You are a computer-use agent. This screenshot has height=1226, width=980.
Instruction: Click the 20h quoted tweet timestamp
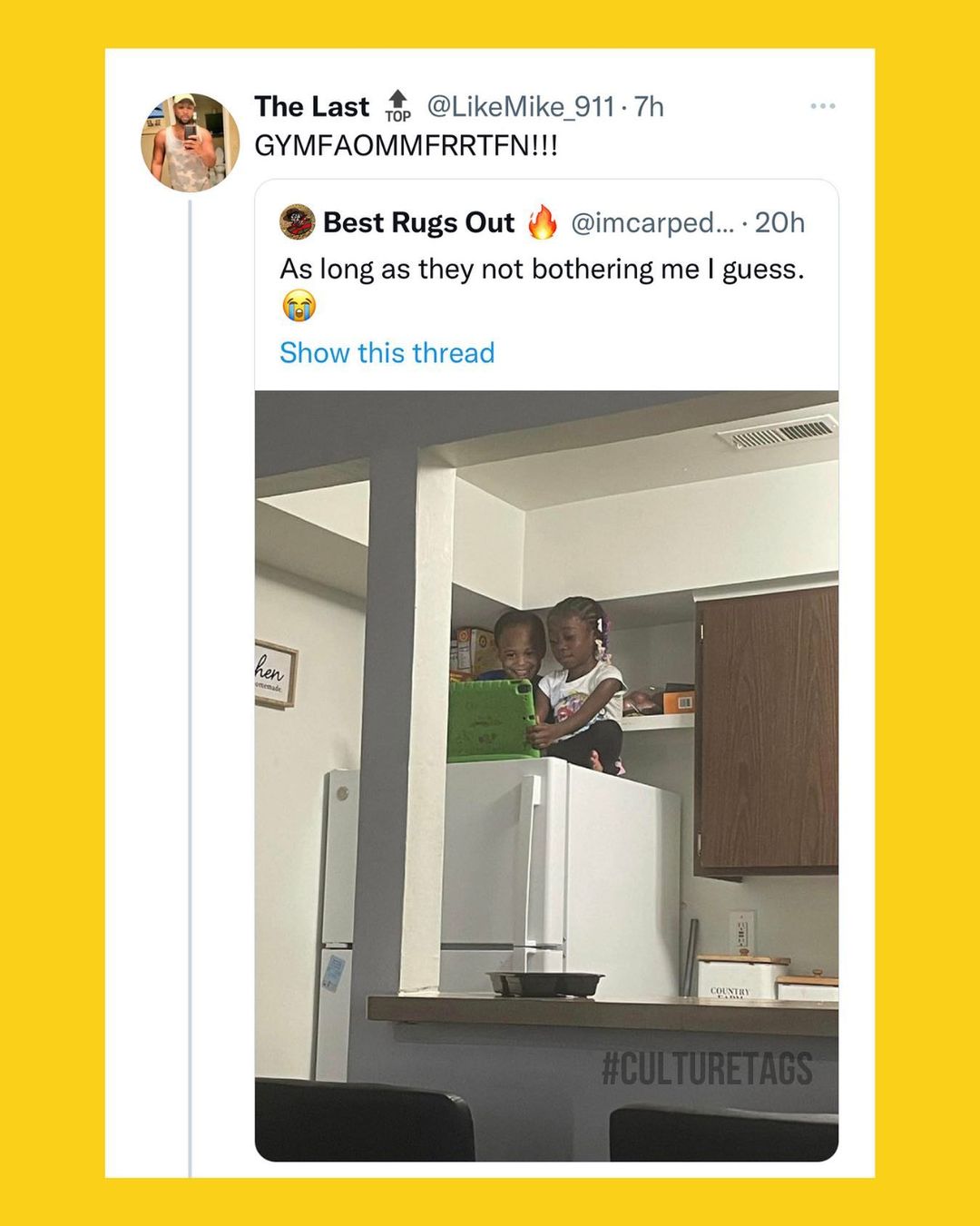(x=779, y=222)
